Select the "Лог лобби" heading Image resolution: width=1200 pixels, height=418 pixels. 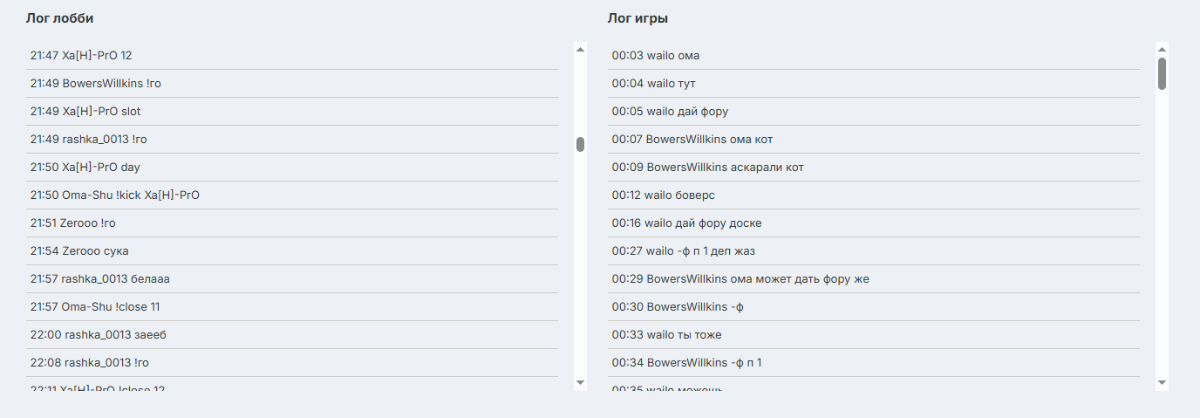click(x=60, y=18)
